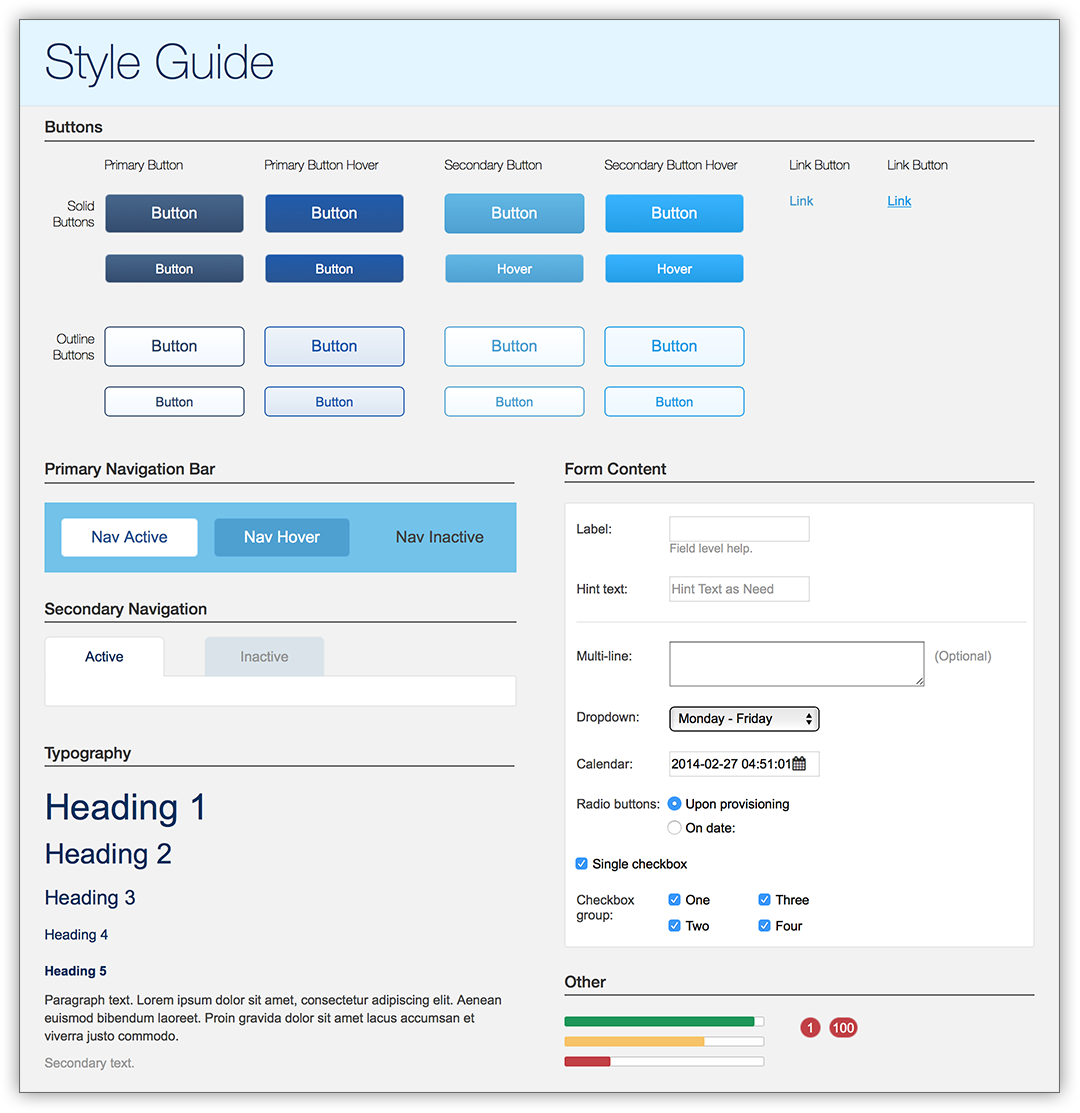Select the "On date:" radio button
The height and width of the screenshot is (1113, 1080).
click(674, 827)
